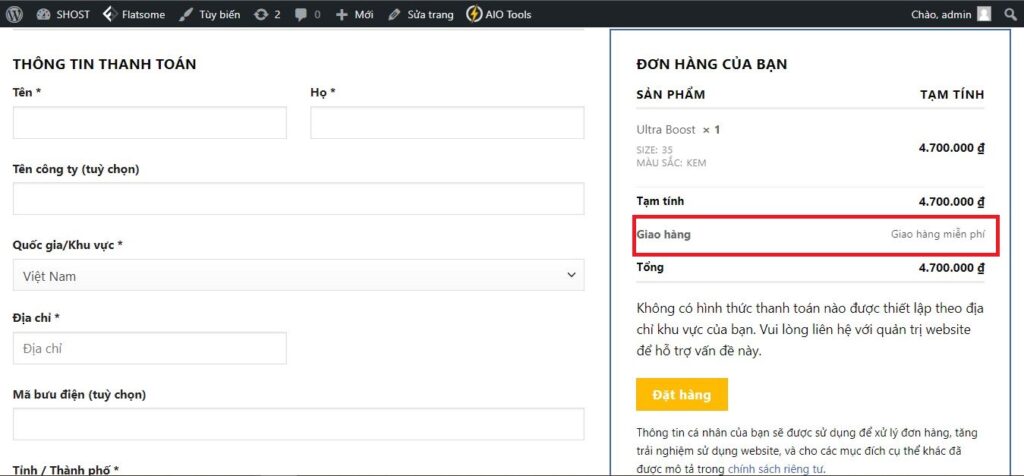Viewport: 1024px width, 476px height.
Task: Open the AIO Tools lightning icon
Action: pyautogui.click(x=476, y=15)
